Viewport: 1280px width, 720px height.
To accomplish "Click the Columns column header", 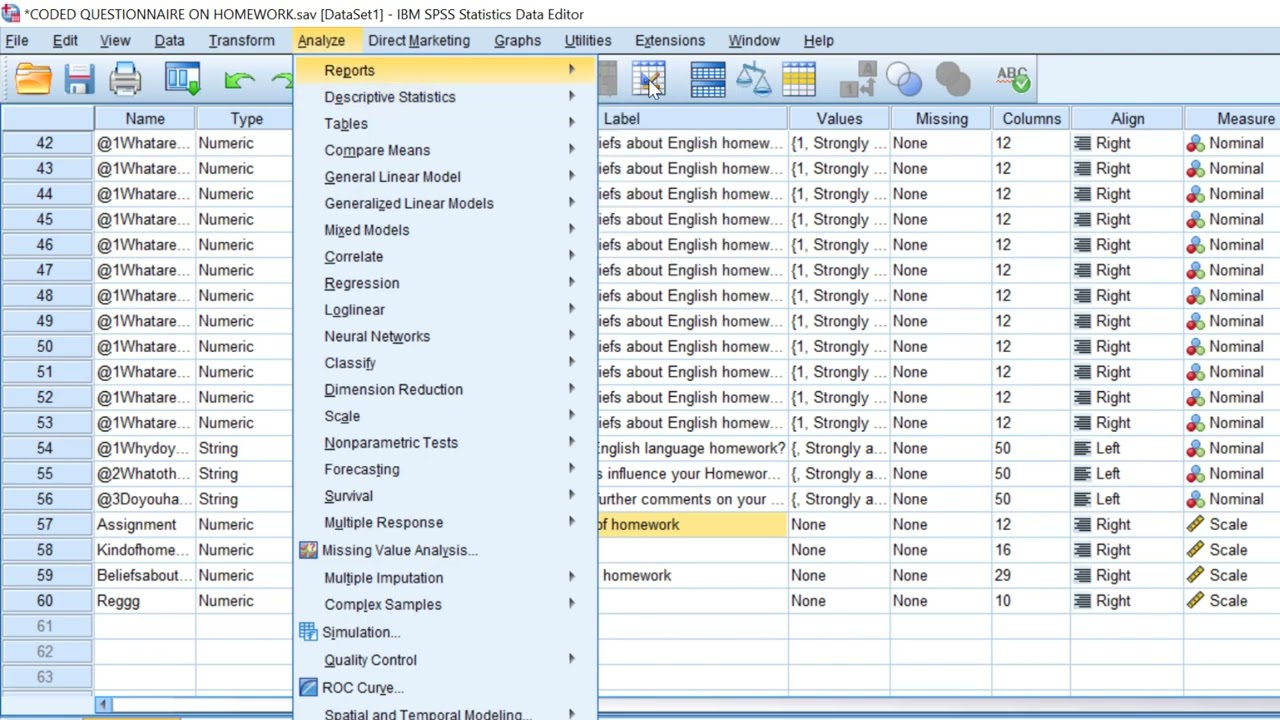I will click(1031, 119).
